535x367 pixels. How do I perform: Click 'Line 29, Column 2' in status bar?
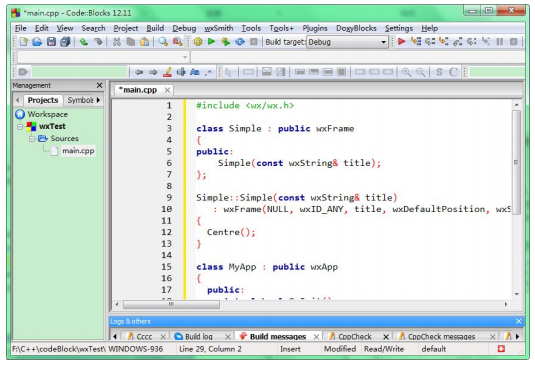(210, 349)
